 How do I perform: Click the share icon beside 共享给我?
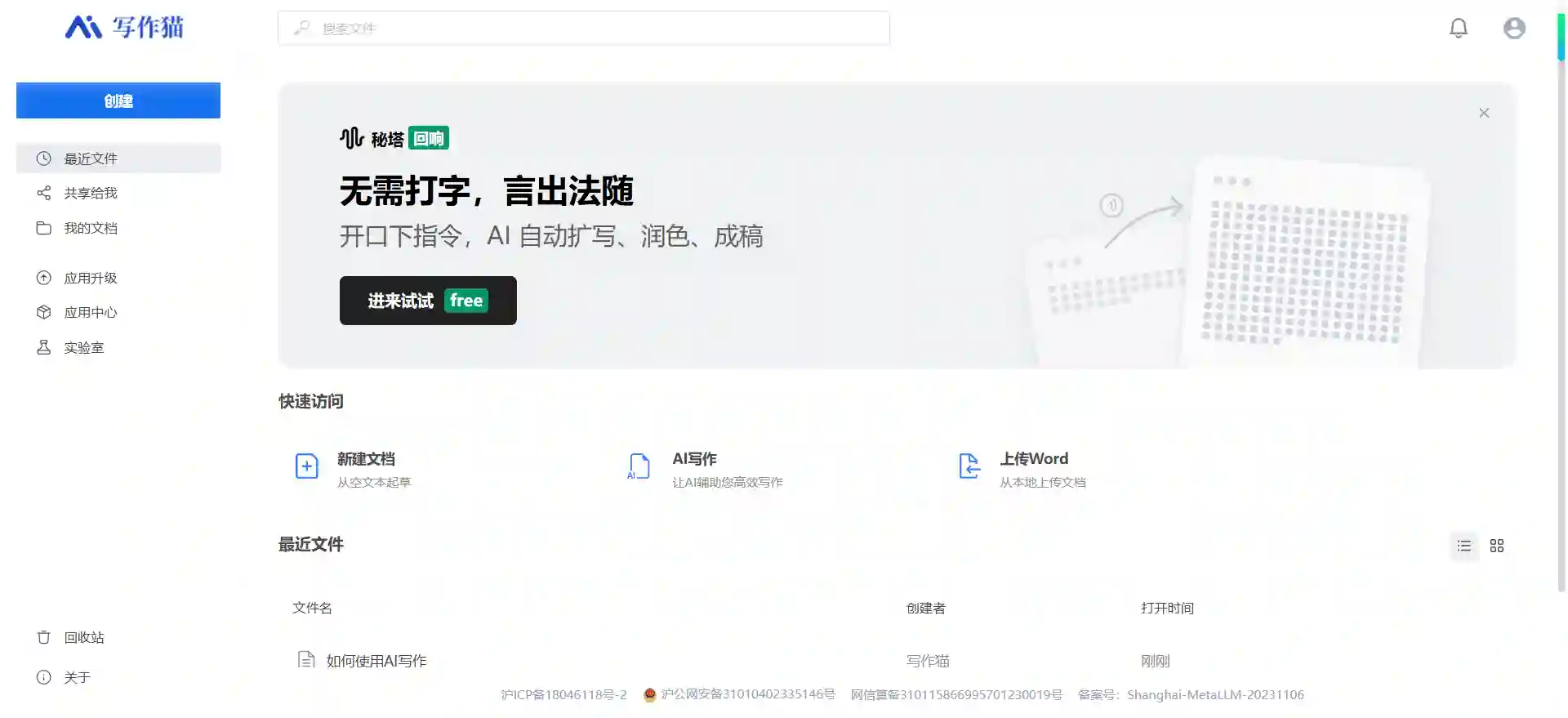44,193
